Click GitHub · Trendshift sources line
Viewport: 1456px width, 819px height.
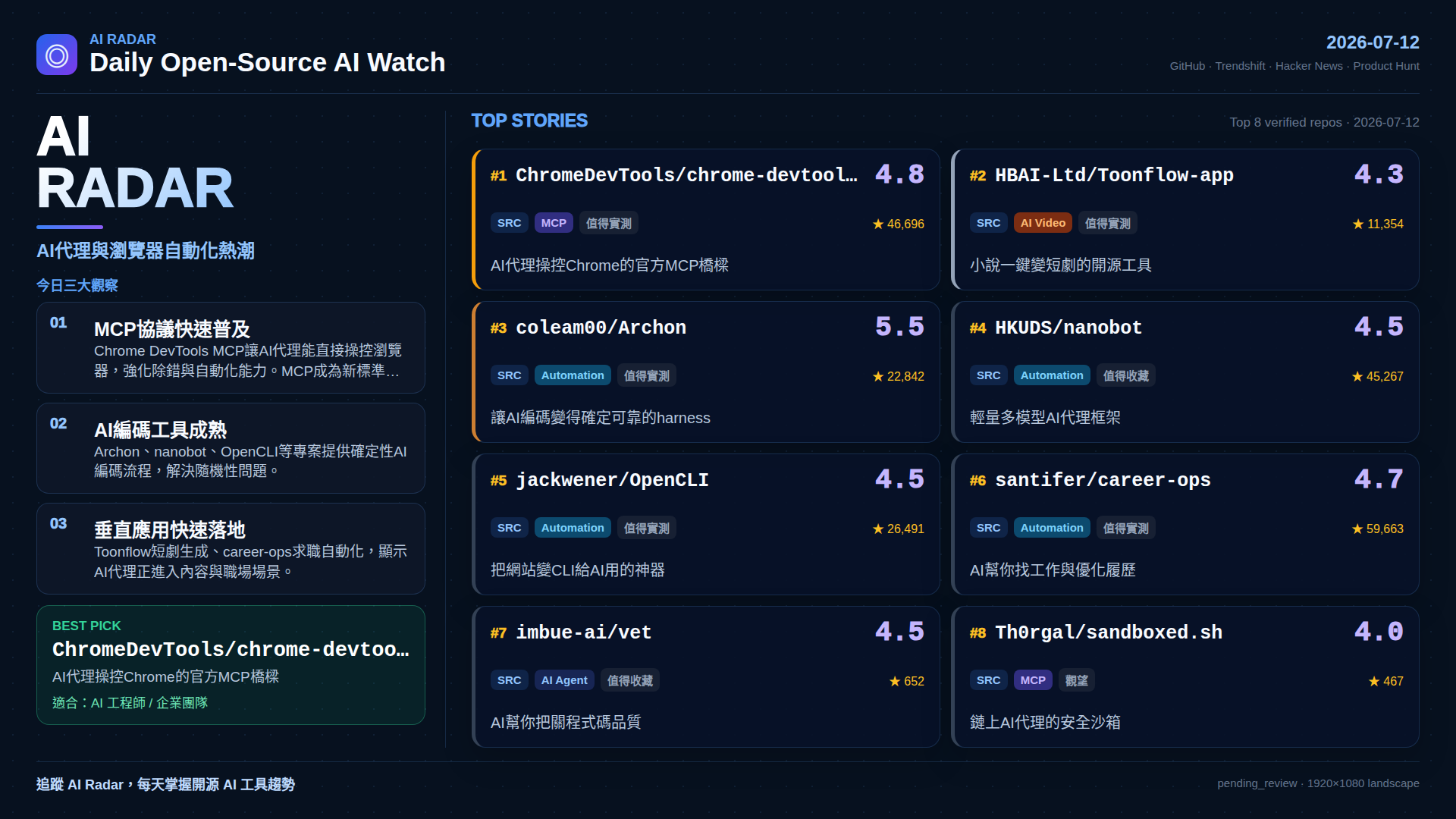pyautogui.click(x=1294, y=66)
